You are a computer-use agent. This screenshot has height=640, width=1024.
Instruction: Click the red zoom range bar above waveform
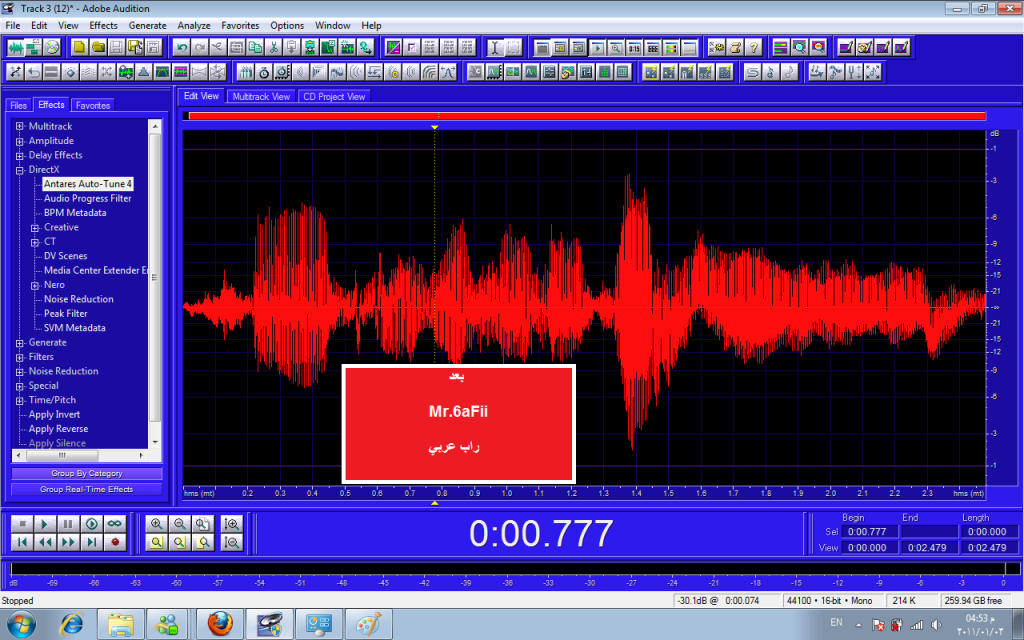587,116
